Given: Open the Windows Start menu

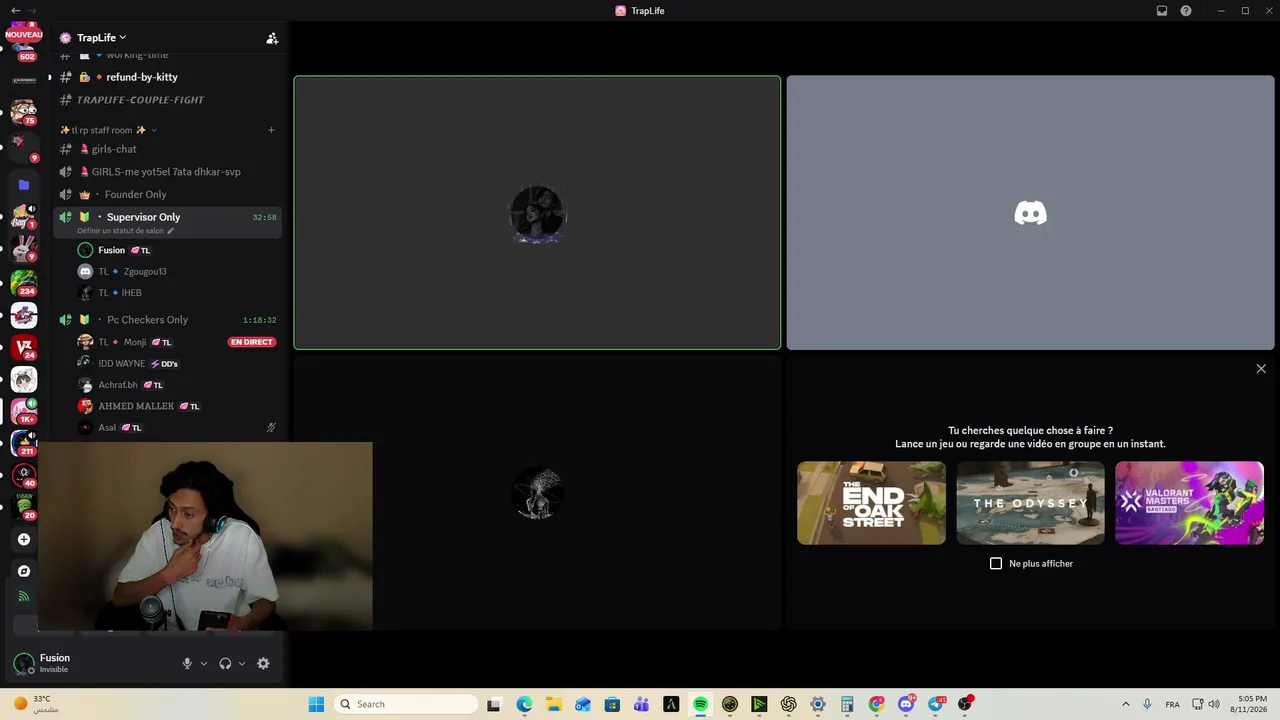Looking at the screenshot, I should click(316, 704).
